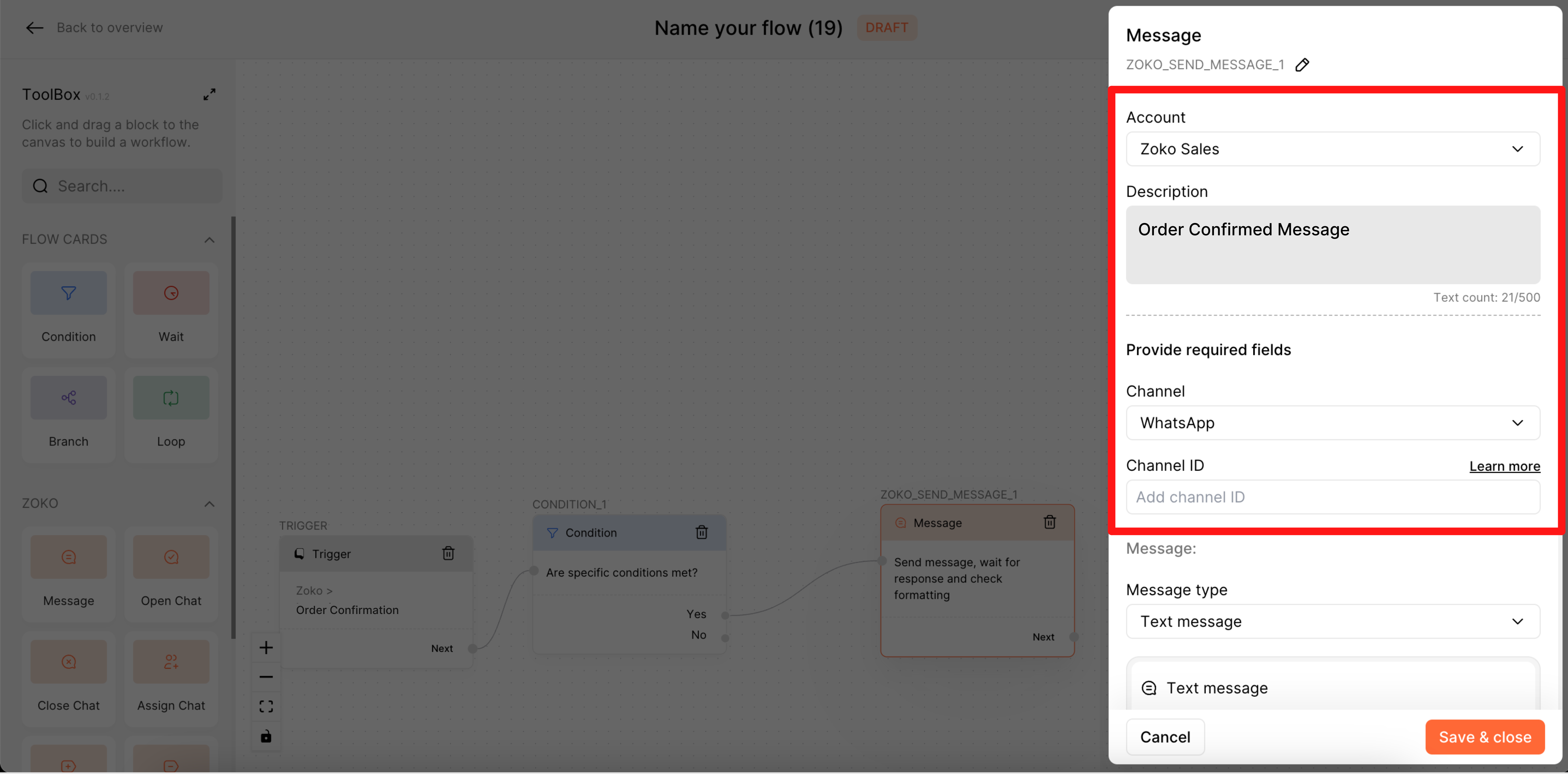Open the Channel dropdown showing WhatsApp

click(x=1332, y=423)
